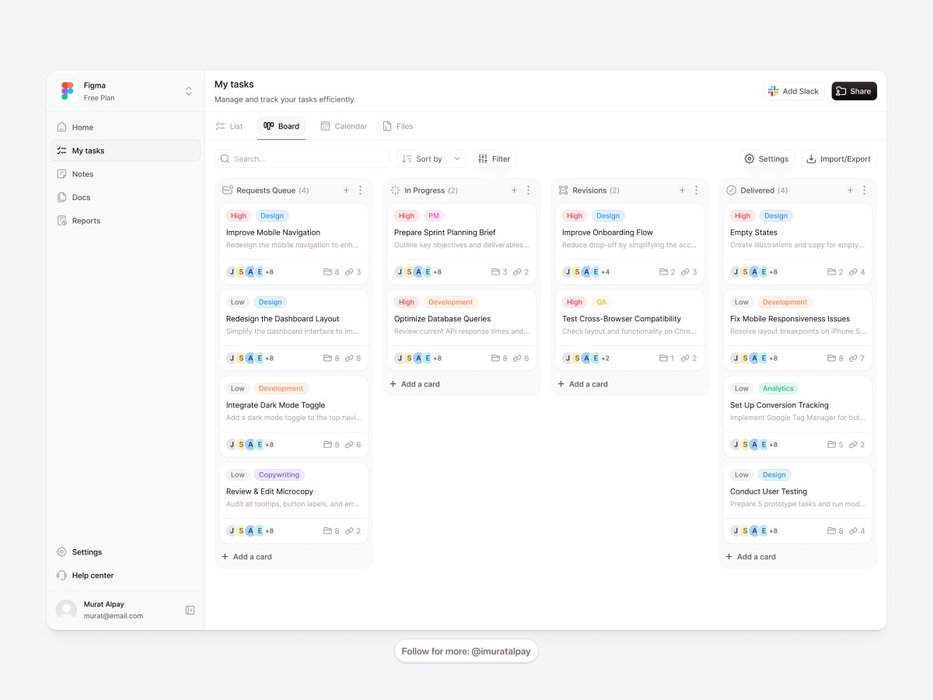Open three-dot menu for Delivered column

[864, 190]
